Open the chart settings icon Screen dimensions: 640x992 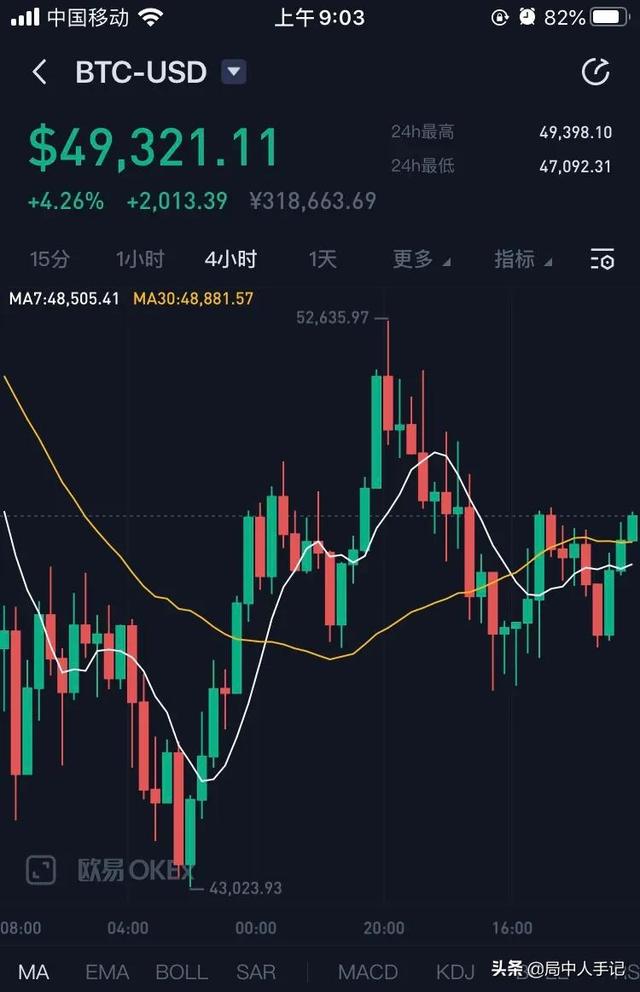tap(602, 260)
